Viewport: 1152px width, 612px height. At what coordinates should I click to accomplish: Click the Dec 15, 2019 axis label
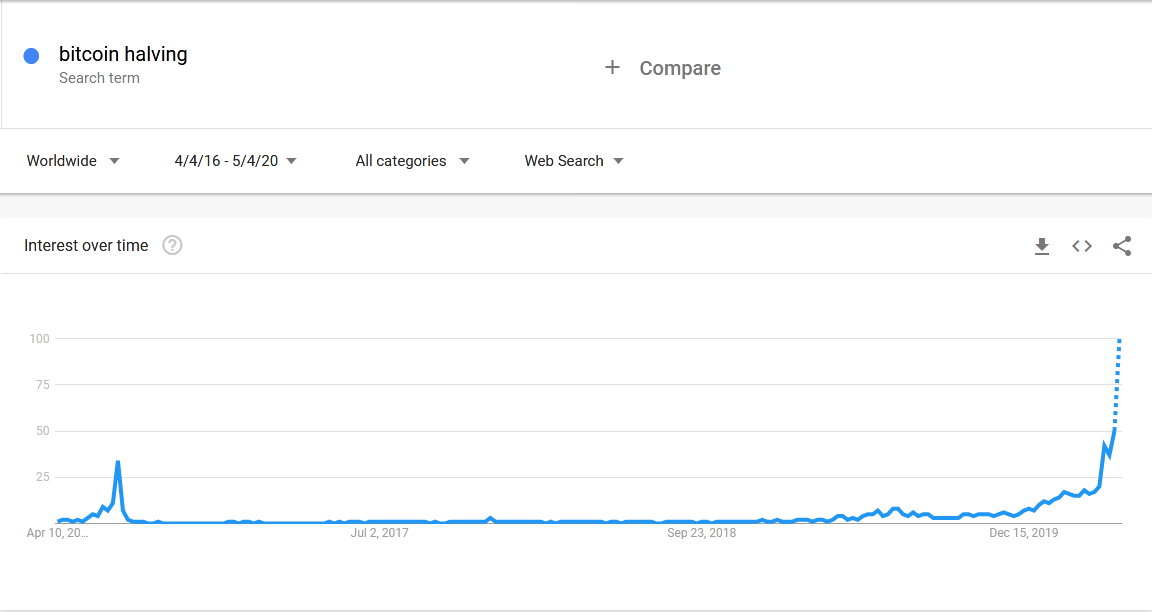tap(1023, 533)
